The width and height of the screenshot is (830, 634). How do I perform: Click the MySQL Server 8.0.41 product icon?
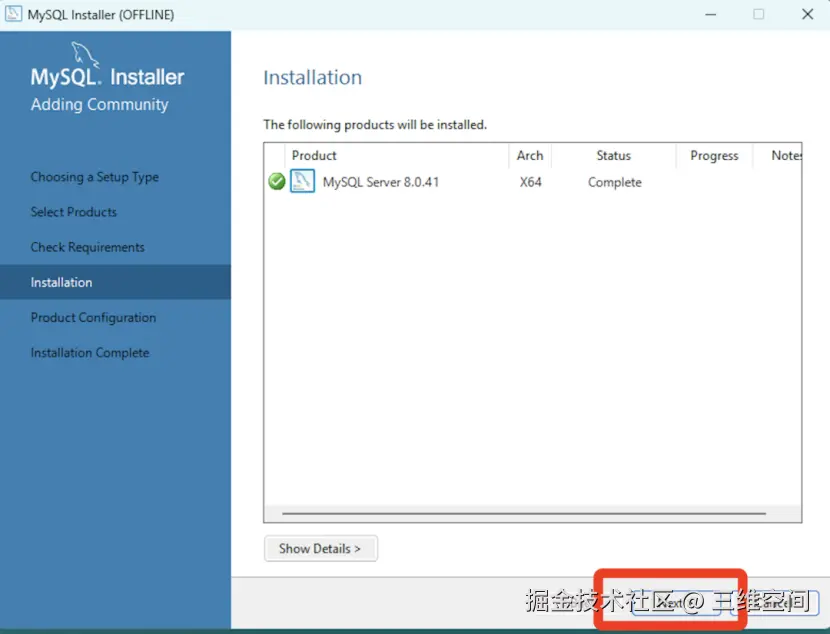[x=303, y=181]
